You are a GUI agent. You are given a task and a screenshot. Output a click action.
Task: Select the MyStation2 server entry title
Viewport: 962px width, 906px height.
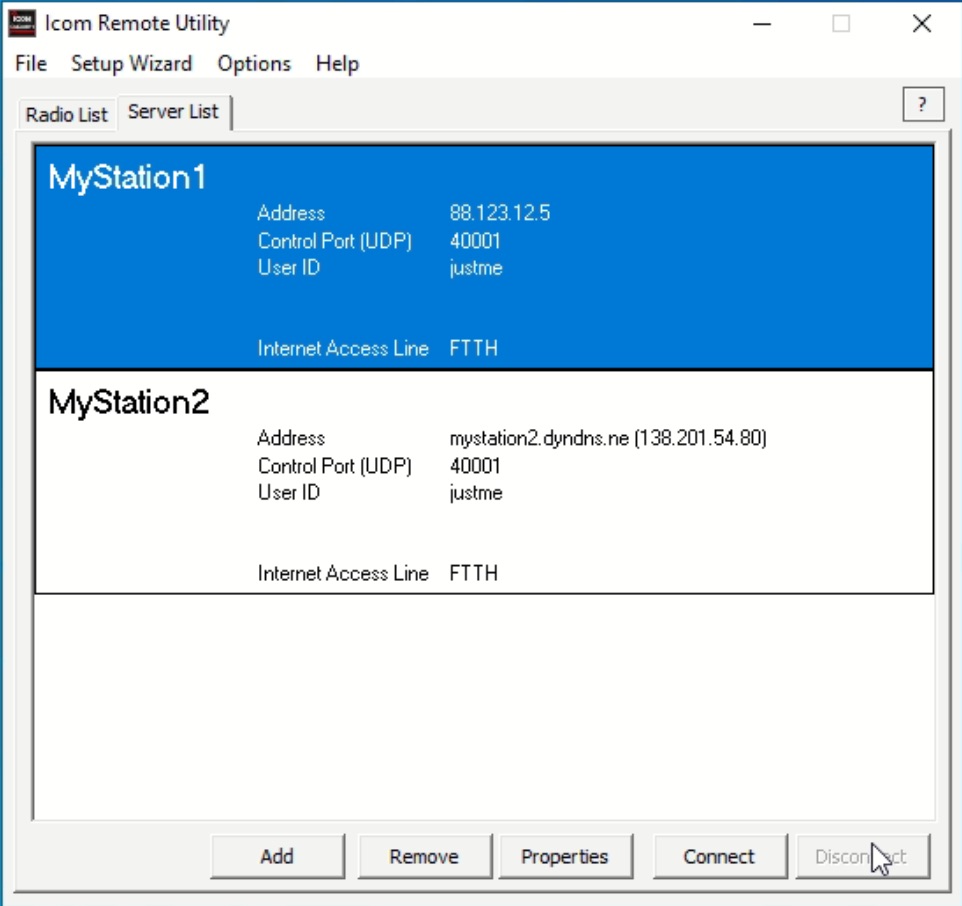[x=129, y=403]
